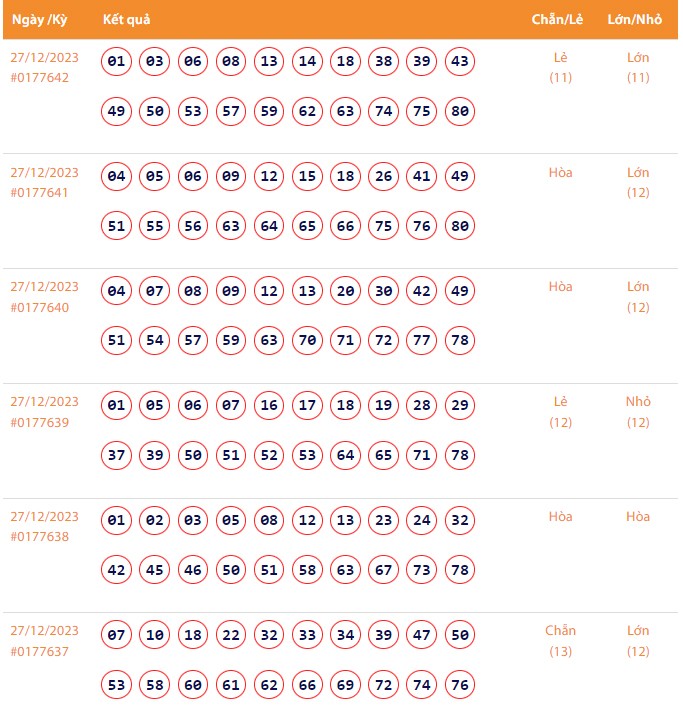Click the "Kết quả" column header

tap(126, 20)
